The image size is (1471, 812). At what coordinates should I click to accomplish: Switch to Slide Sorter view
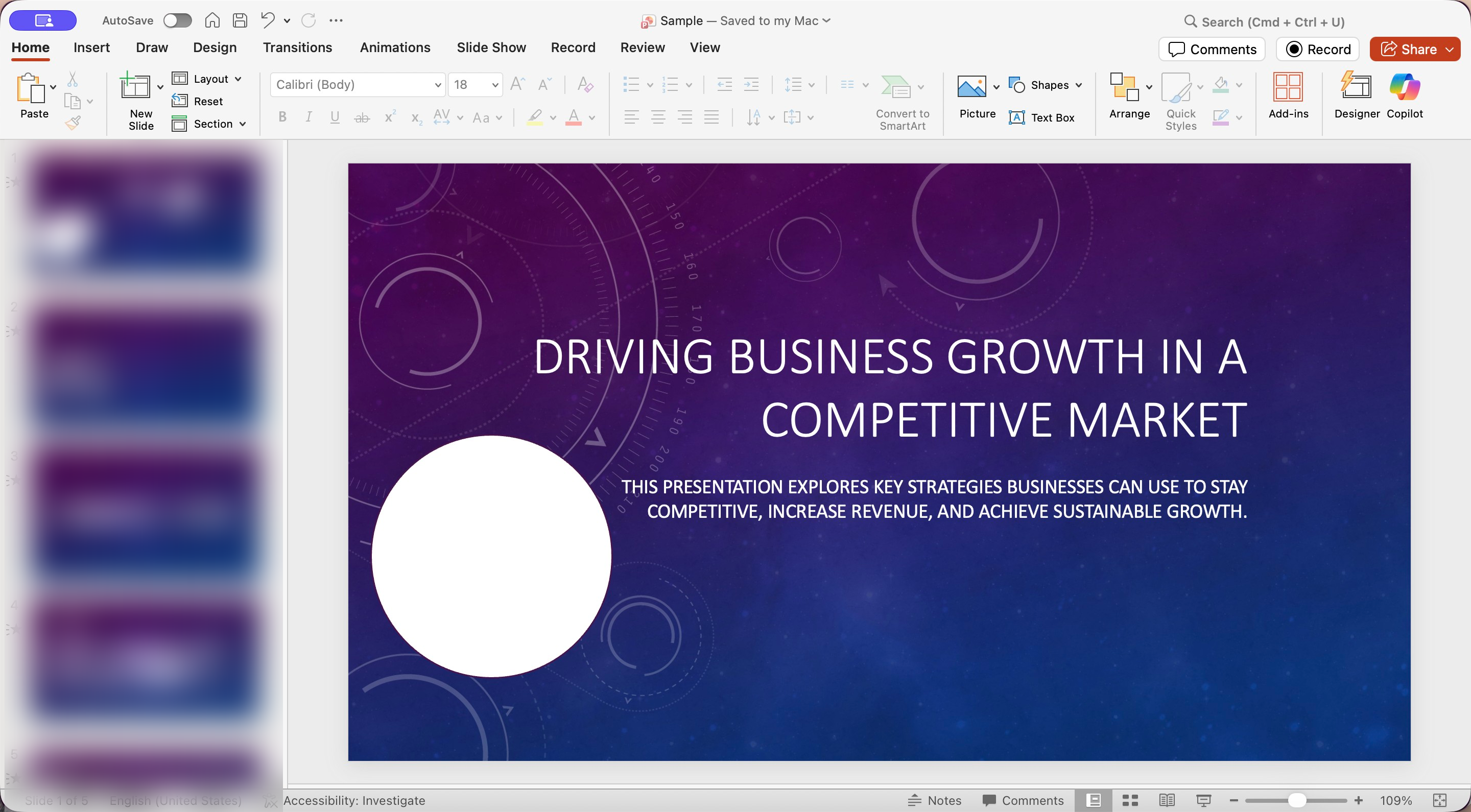coord(1130,800)
